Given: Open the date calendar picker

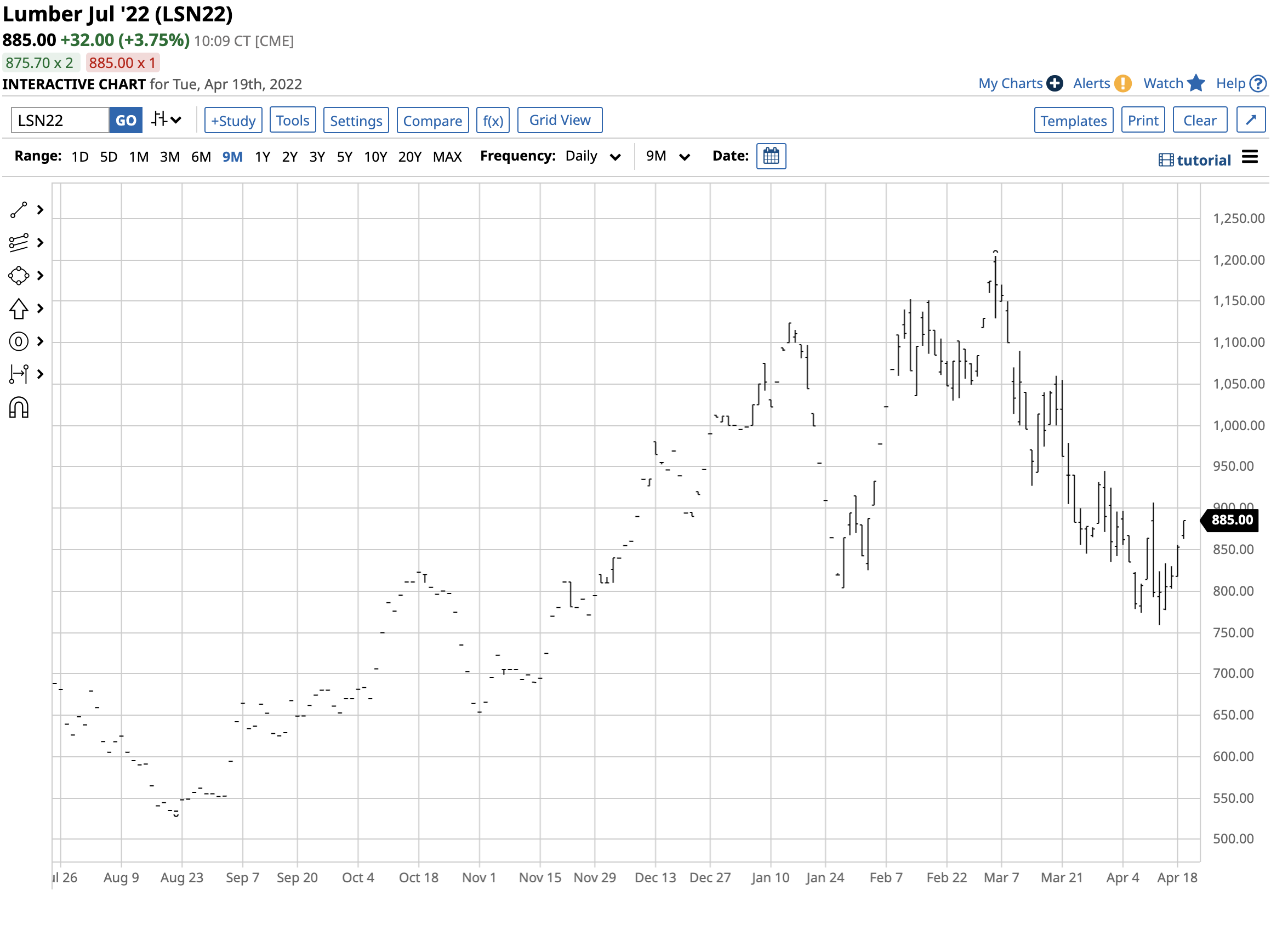Looking at the screenshot, I should pos(772,156).
